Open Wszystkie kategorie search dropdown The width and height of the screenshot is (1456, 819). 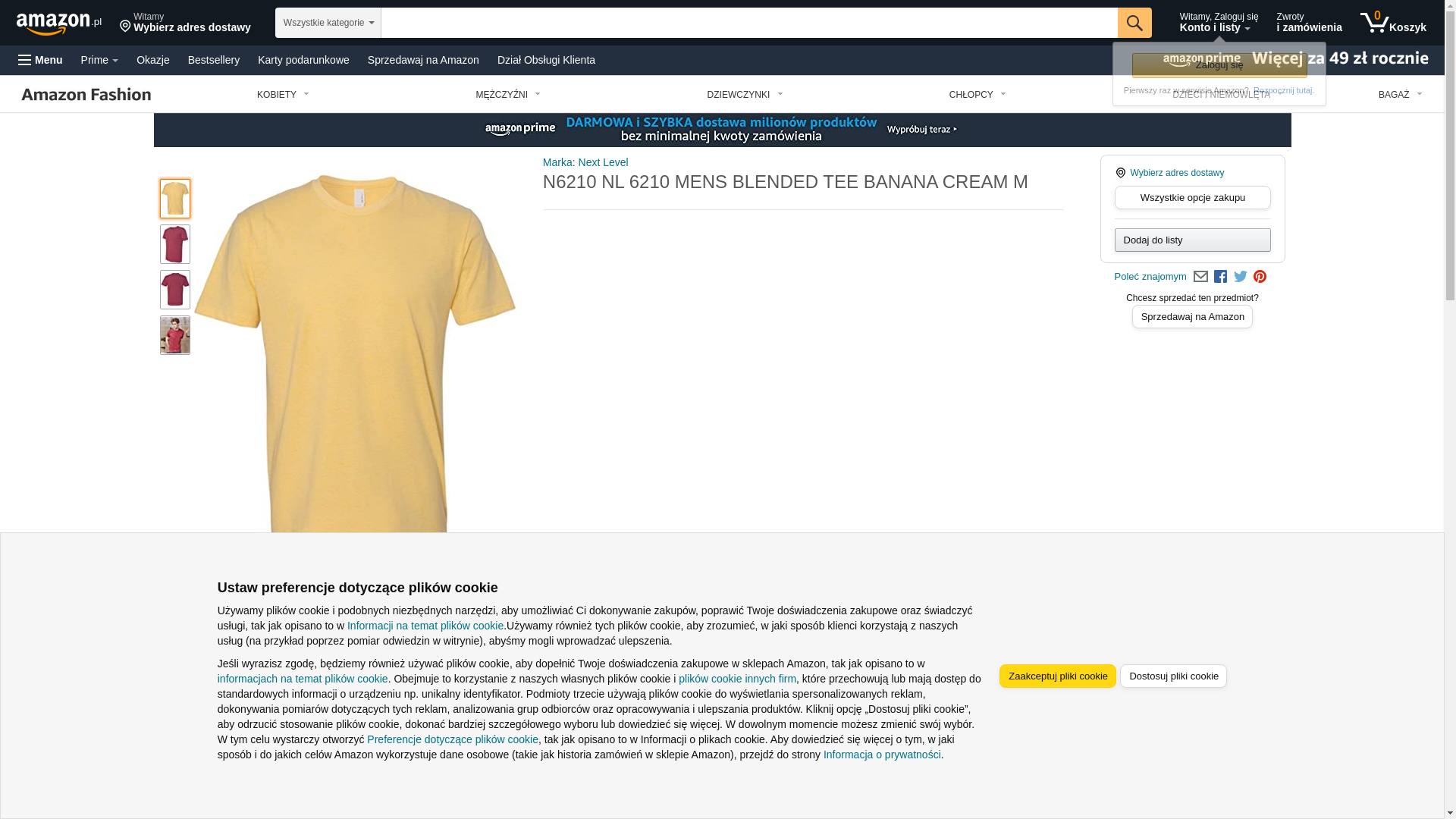(x=328, y=23)
